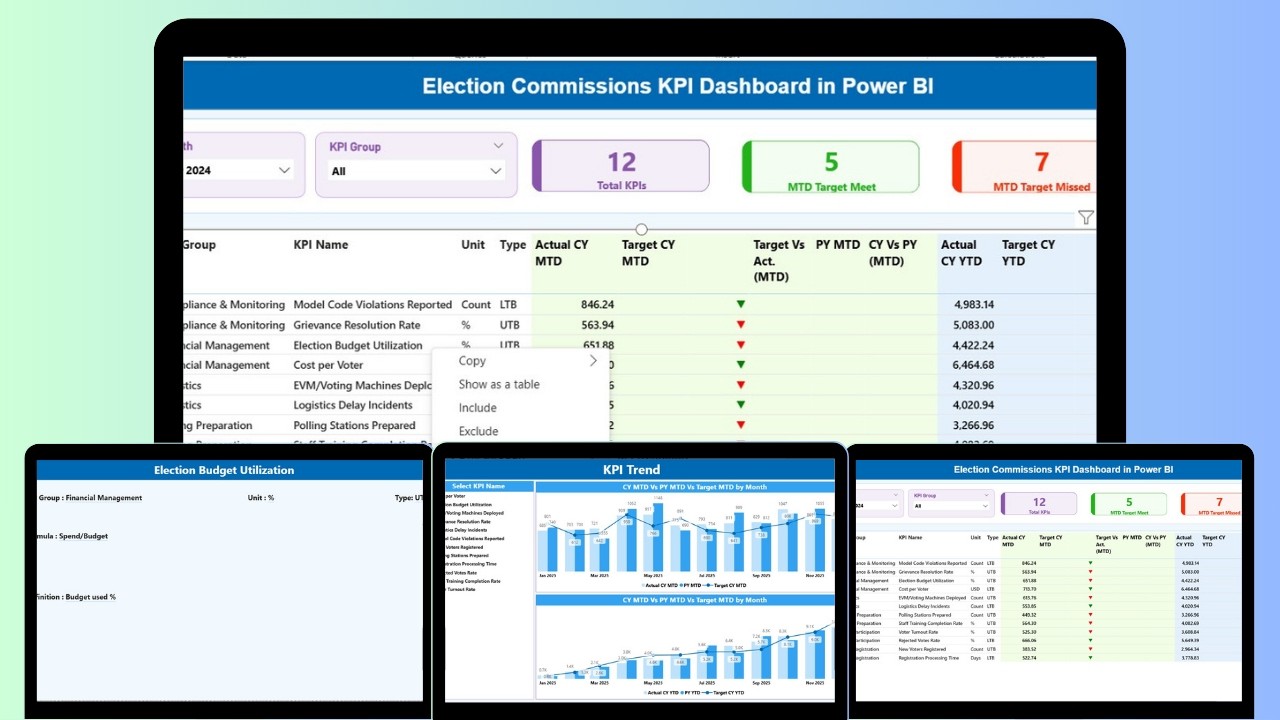
Task: Click red arrow in EVM/Voting Machines row
Action: click(x=741, y=385)
